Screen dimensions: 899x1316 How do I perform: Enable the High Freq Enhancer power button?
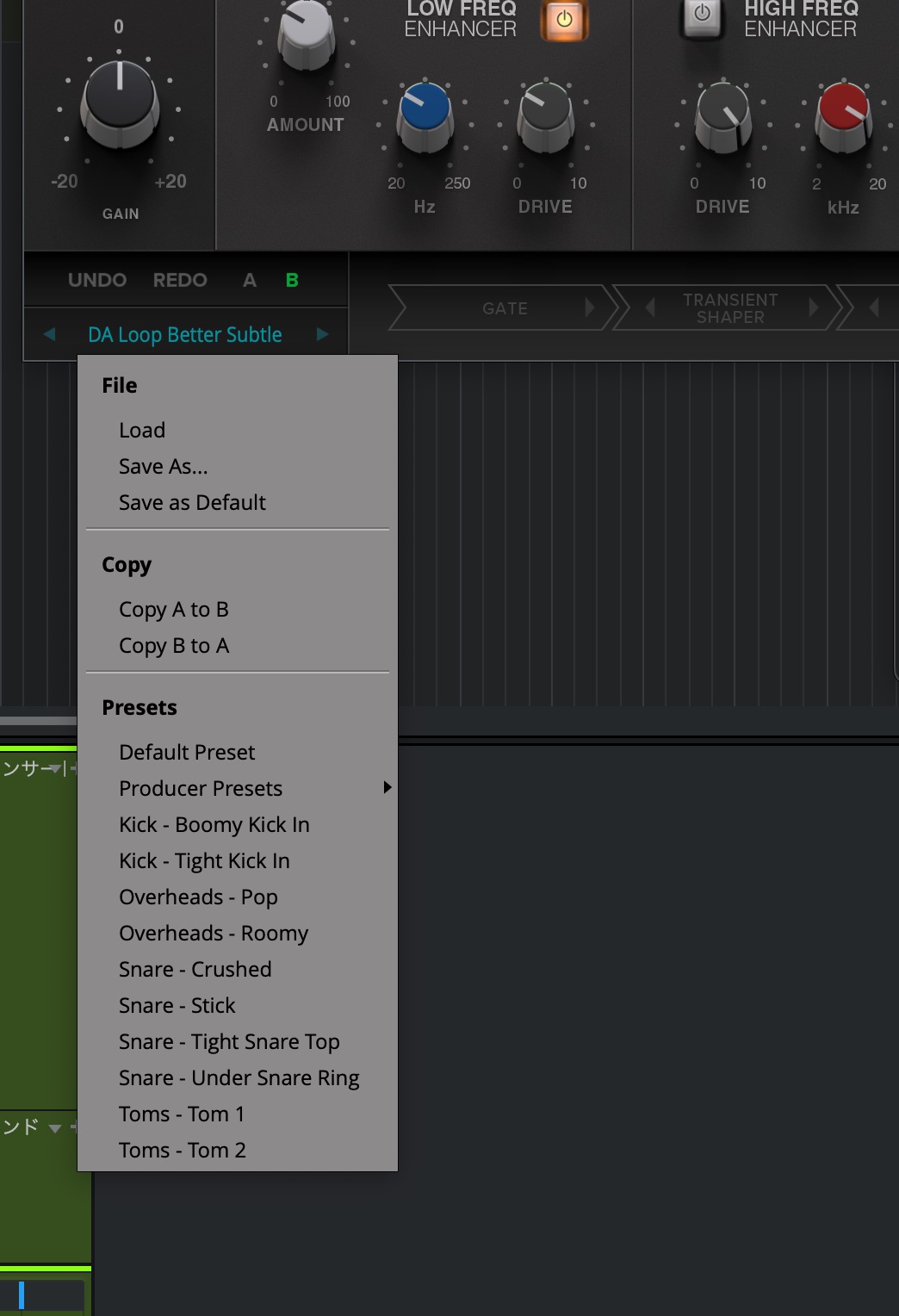point(702,16)
